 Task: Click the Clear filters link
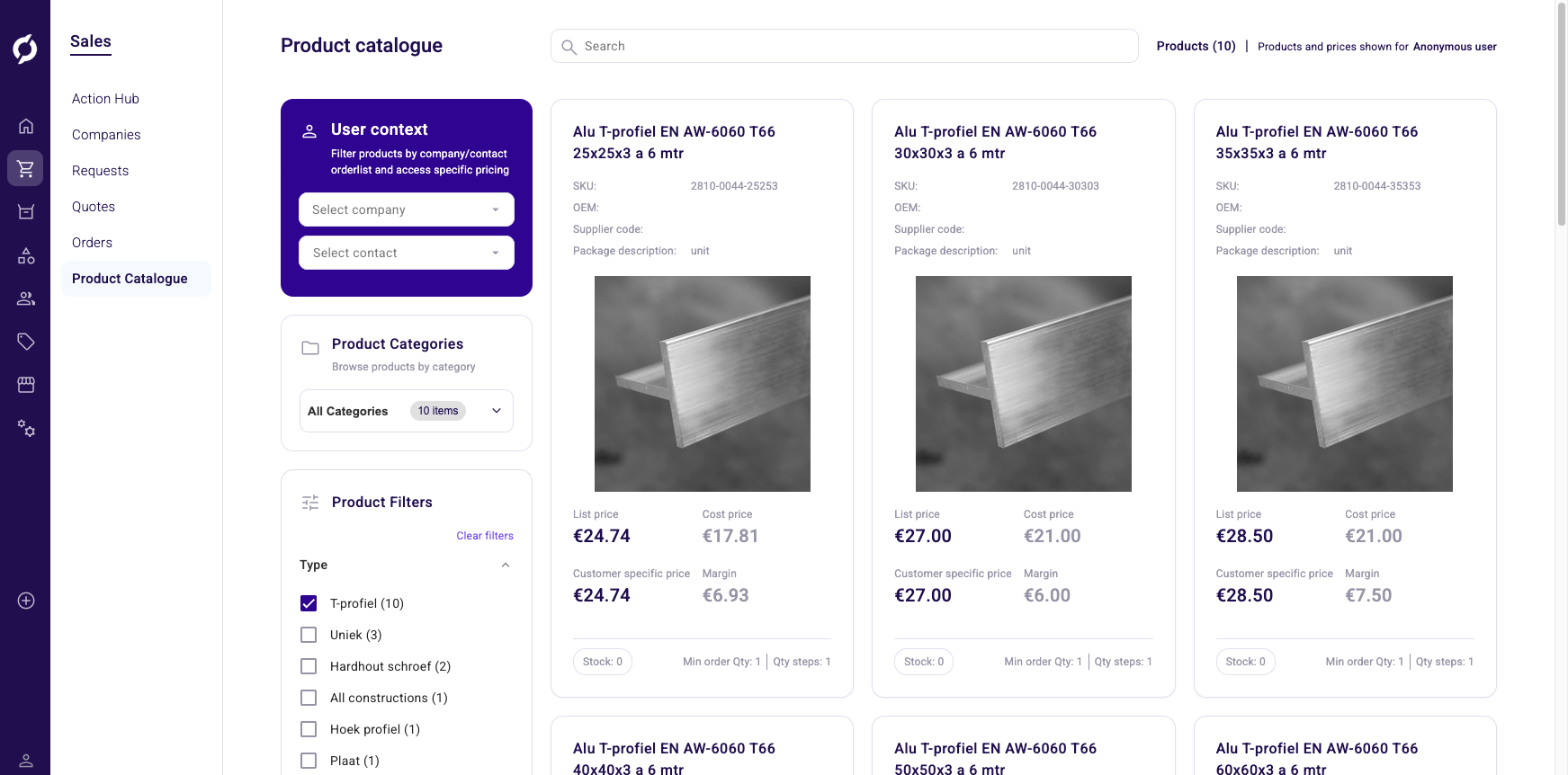click(484, 535)
